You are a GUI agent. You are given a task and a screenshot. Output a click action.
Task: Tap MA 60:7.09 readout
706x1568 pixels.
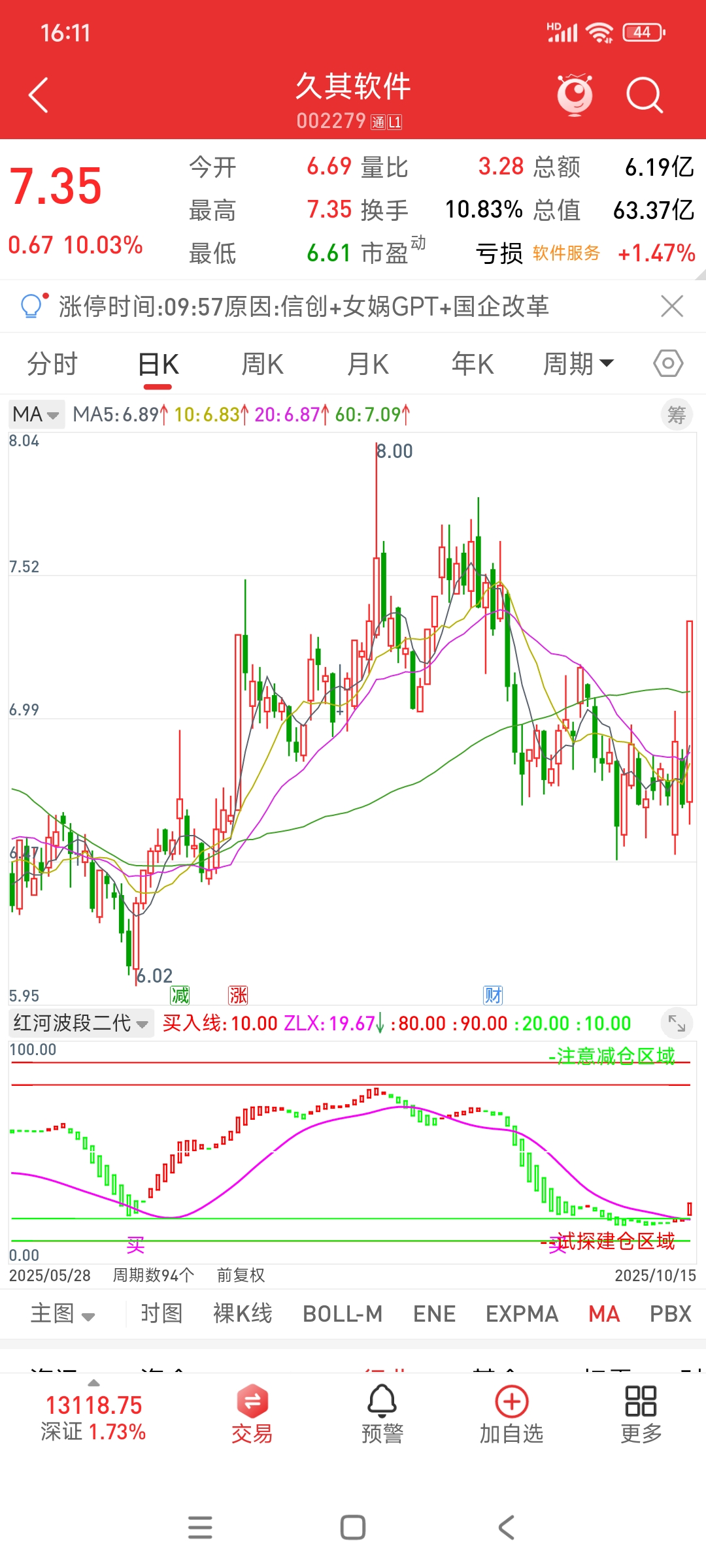[373, 414]
